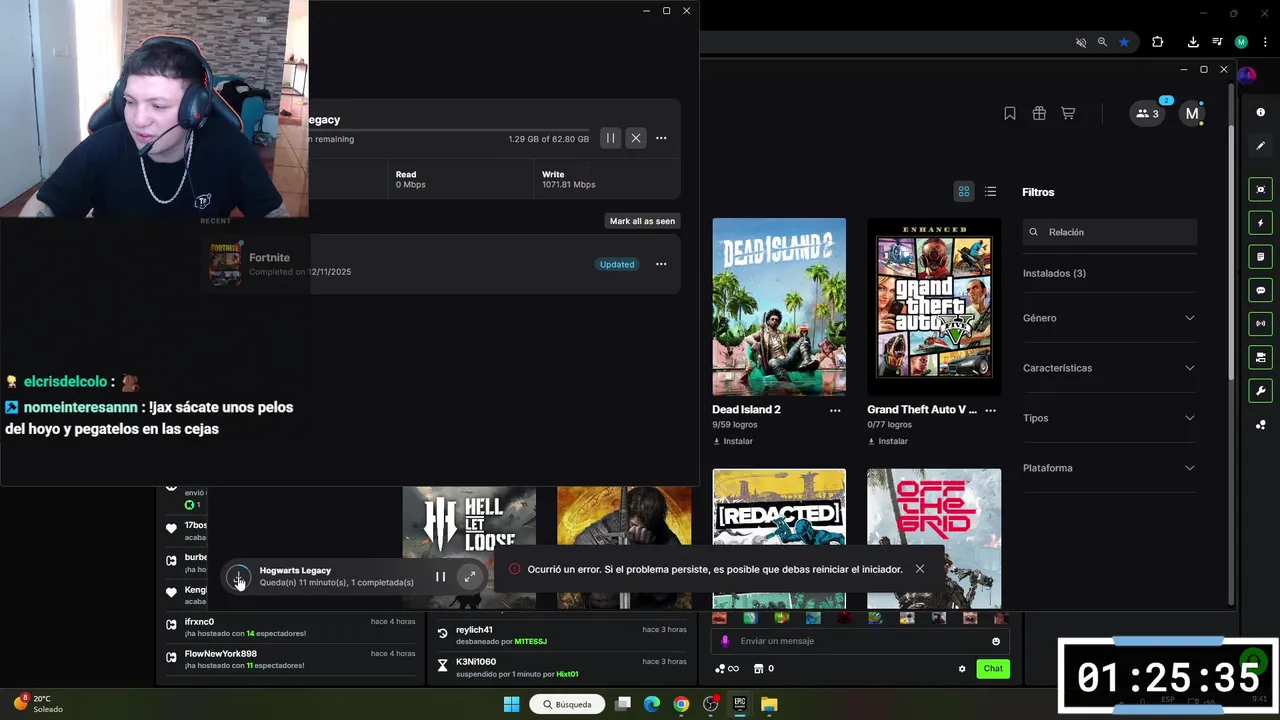Screen dimensions: 1280x720
Task: Open the chat emoji picker
Action: 996,641
